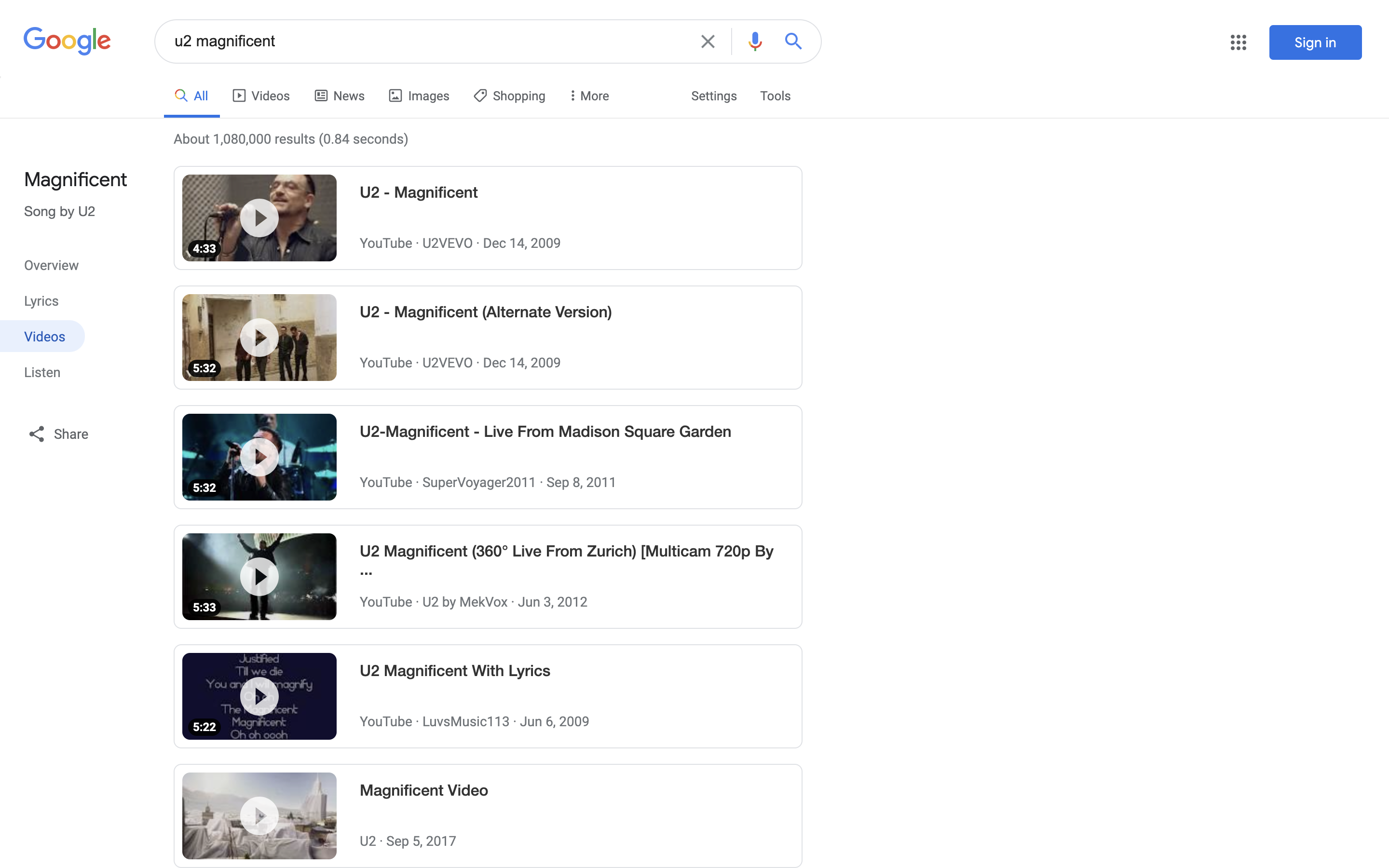Click the Google logo

point(67,41)
